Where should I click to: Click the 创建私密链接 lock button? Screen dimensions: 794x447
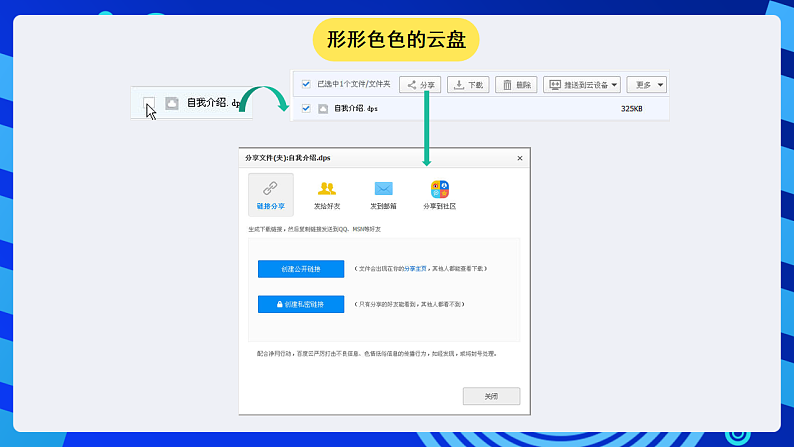(301, 304)
